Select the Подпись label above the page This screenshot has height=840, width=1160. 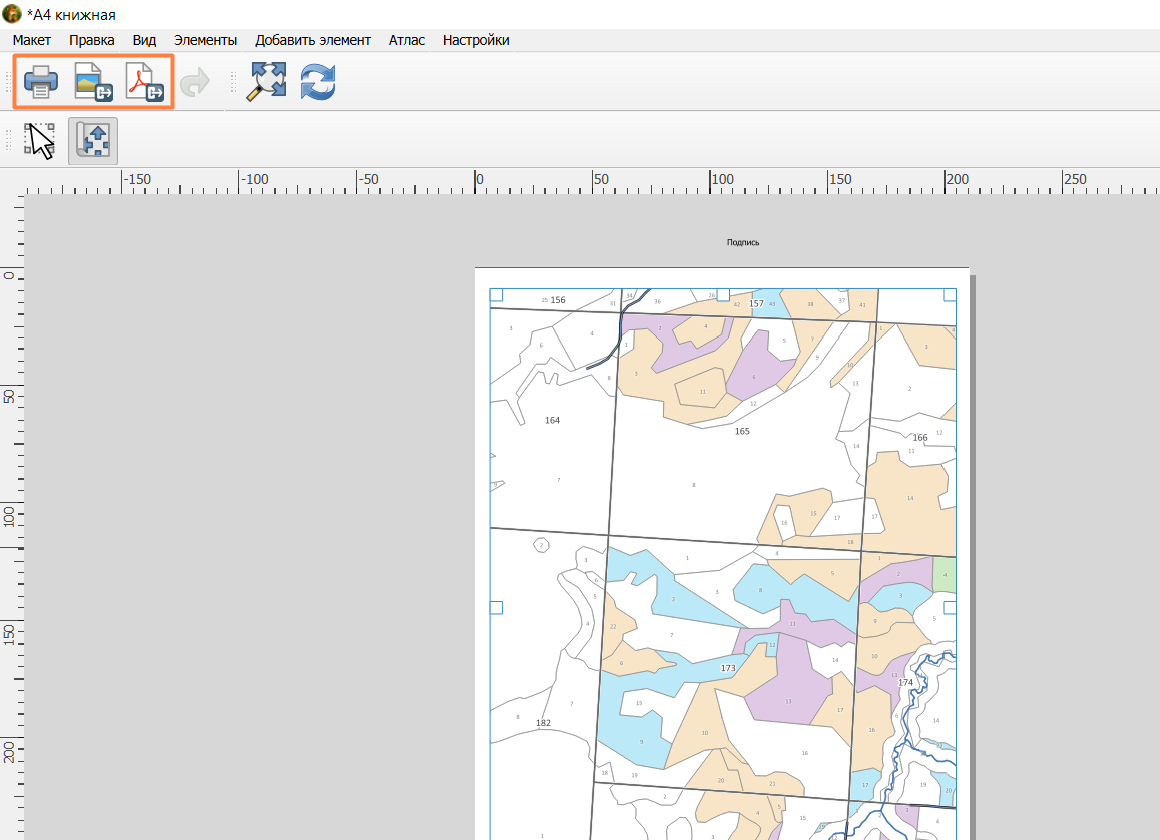click(743, 242)
